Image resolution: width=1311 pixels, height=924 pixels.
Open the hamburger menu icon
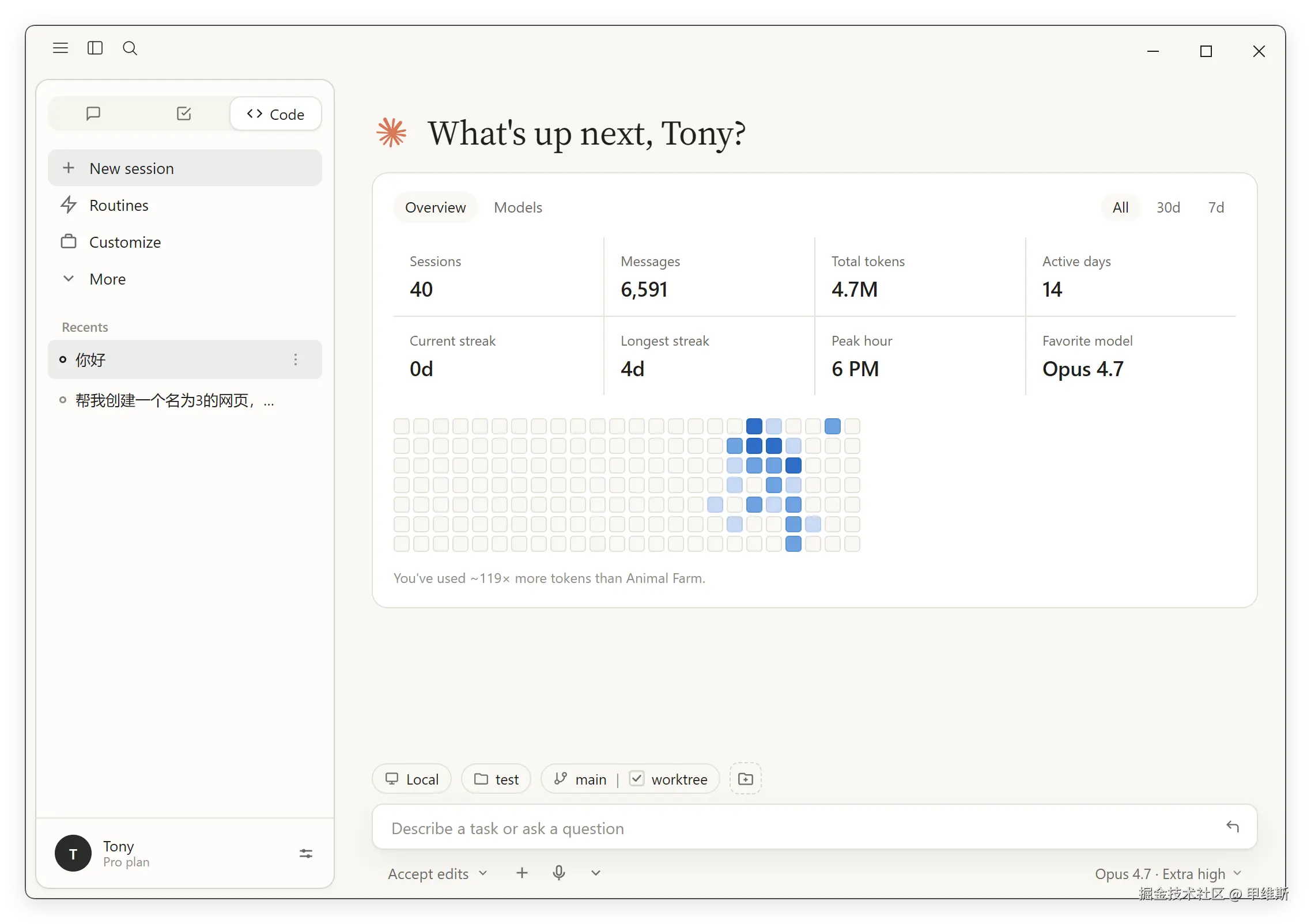61,48
